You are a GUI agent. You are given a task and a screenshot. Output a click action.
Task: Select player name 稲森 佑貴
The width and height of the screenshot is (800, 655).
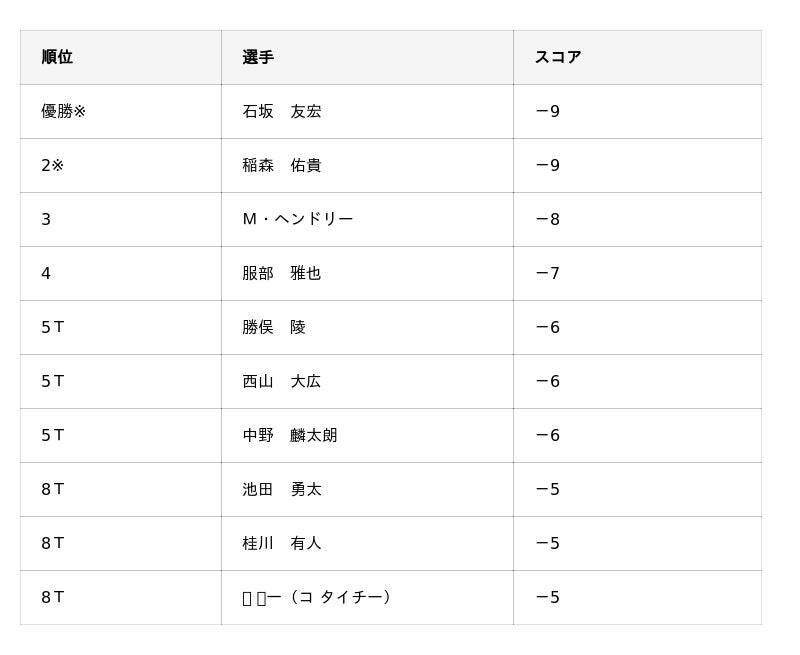[282, 165]
